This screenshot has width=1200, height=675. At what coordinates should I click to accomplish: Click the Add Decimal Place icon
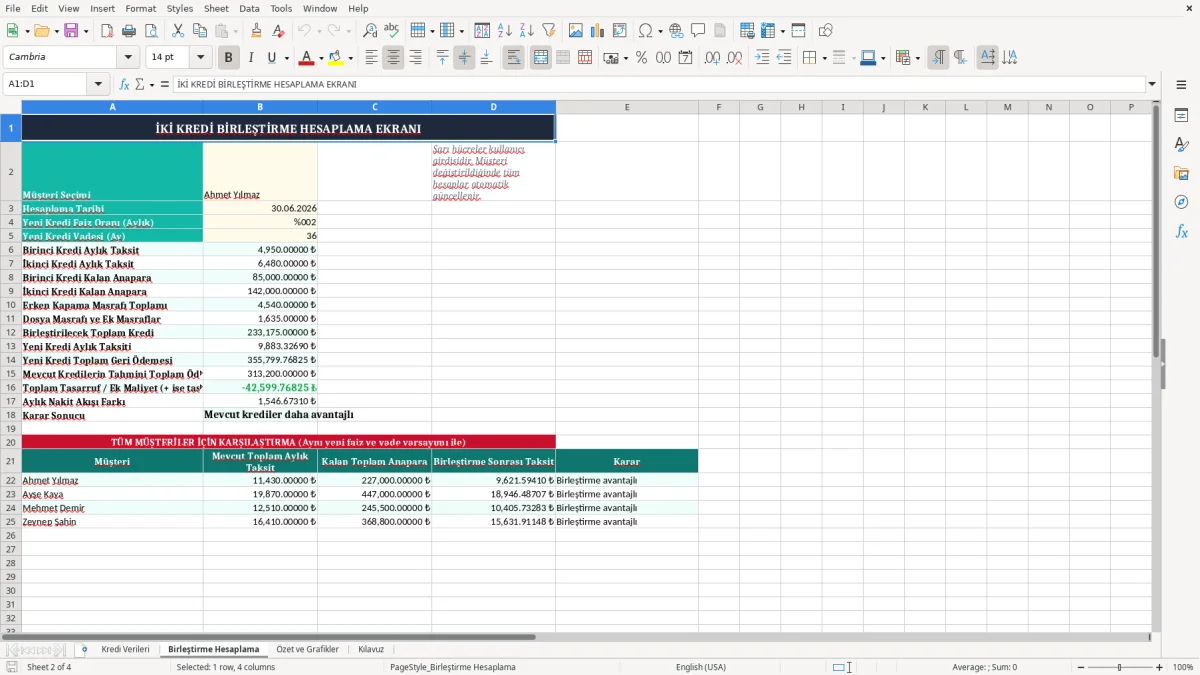tap(713, 58)
